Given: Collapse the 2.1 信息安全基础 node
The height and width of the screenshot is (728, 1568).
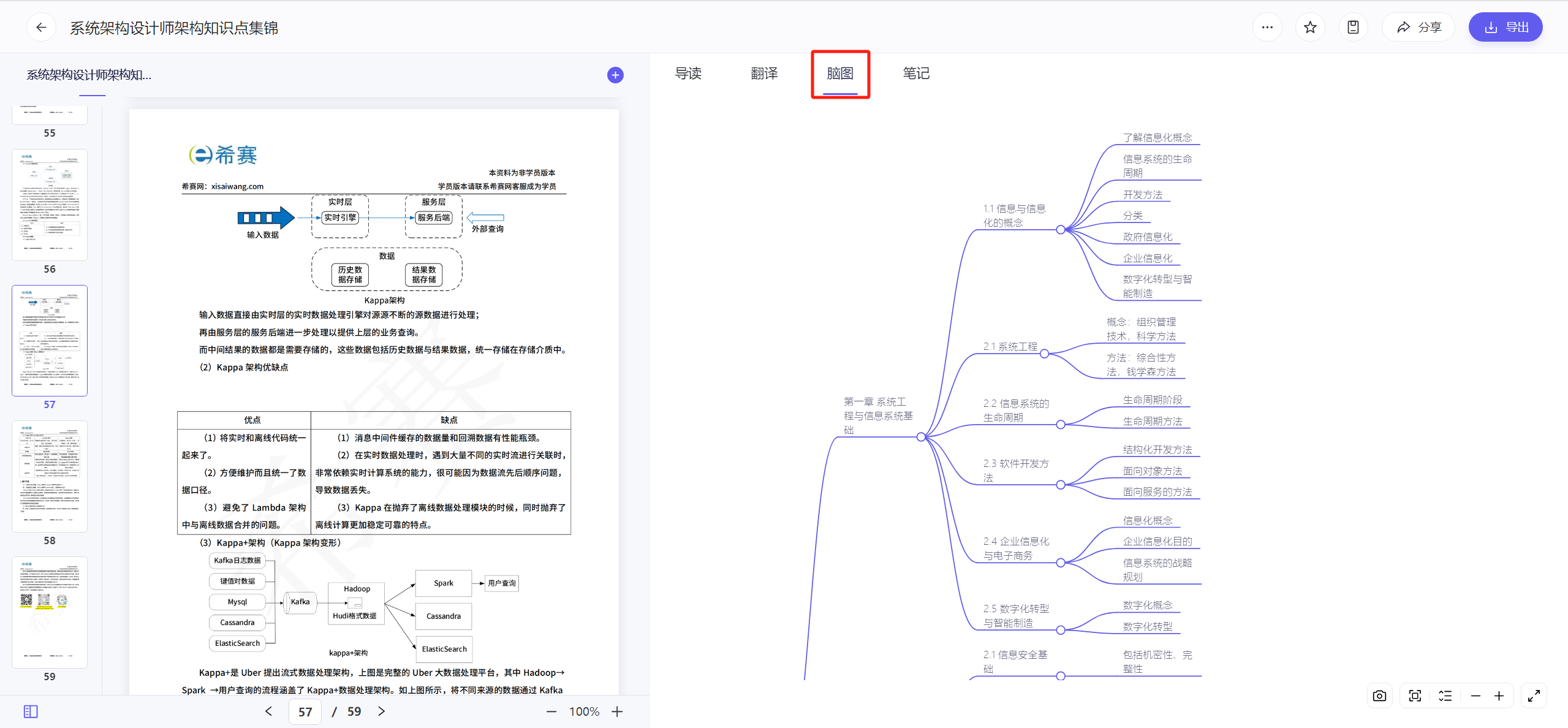Looking at the screenshot, I should click(1061, 677).
